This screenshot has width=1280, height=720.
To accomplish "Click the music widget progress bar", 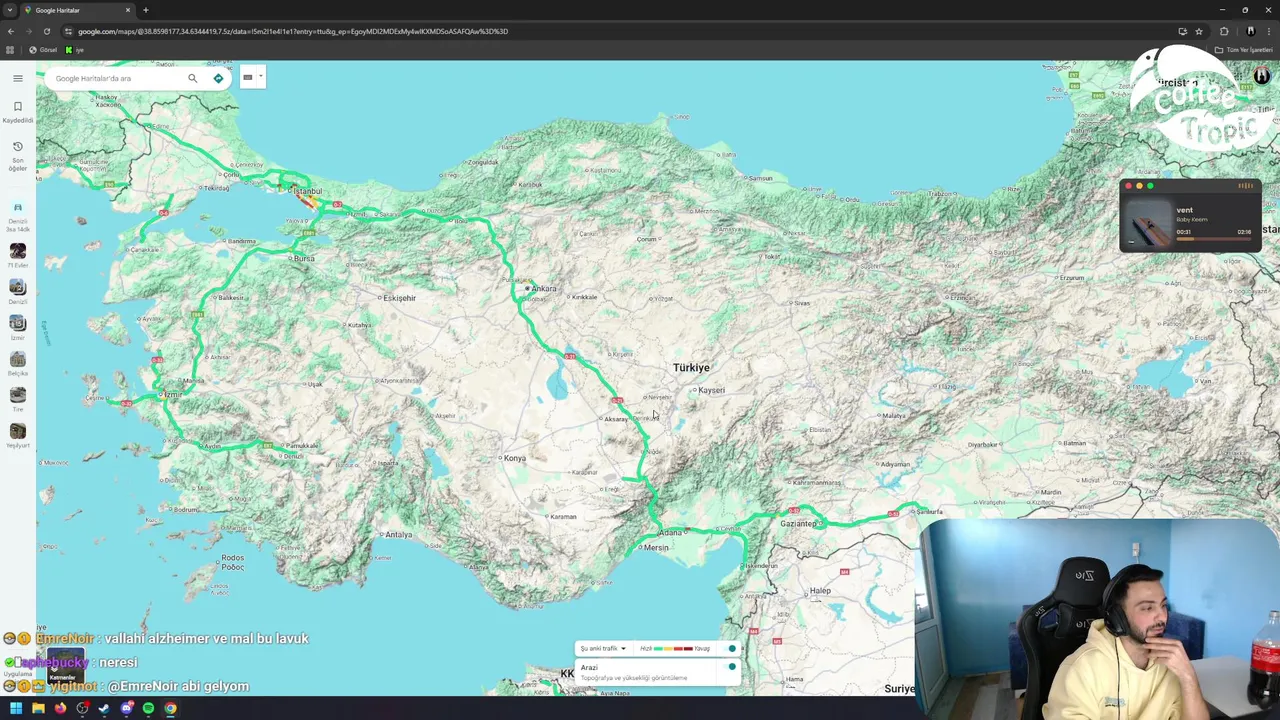I will click(x=1214, y=239).
